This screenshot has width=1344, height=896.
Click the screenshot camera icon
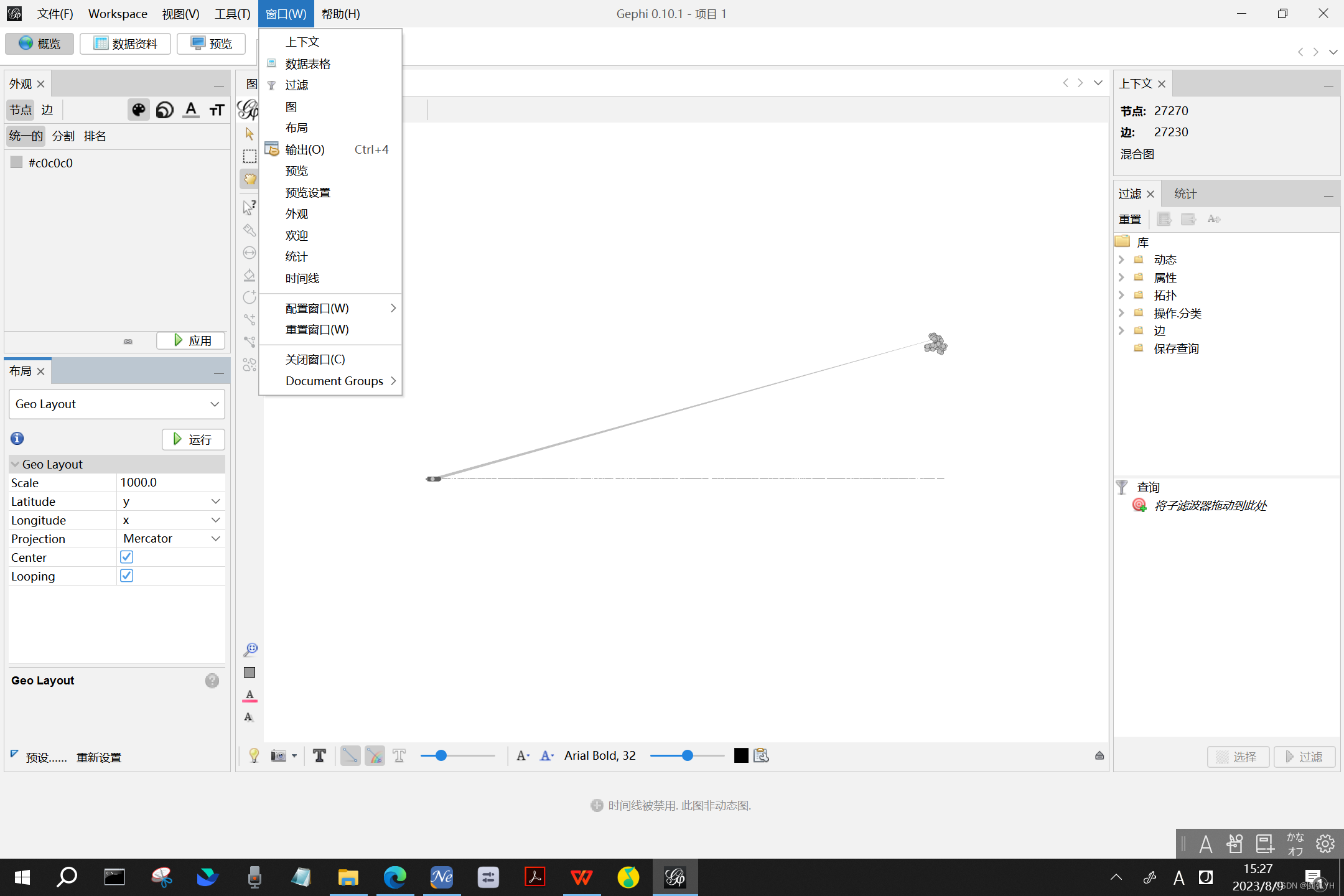pyautogui.click(x=278, y=755)
